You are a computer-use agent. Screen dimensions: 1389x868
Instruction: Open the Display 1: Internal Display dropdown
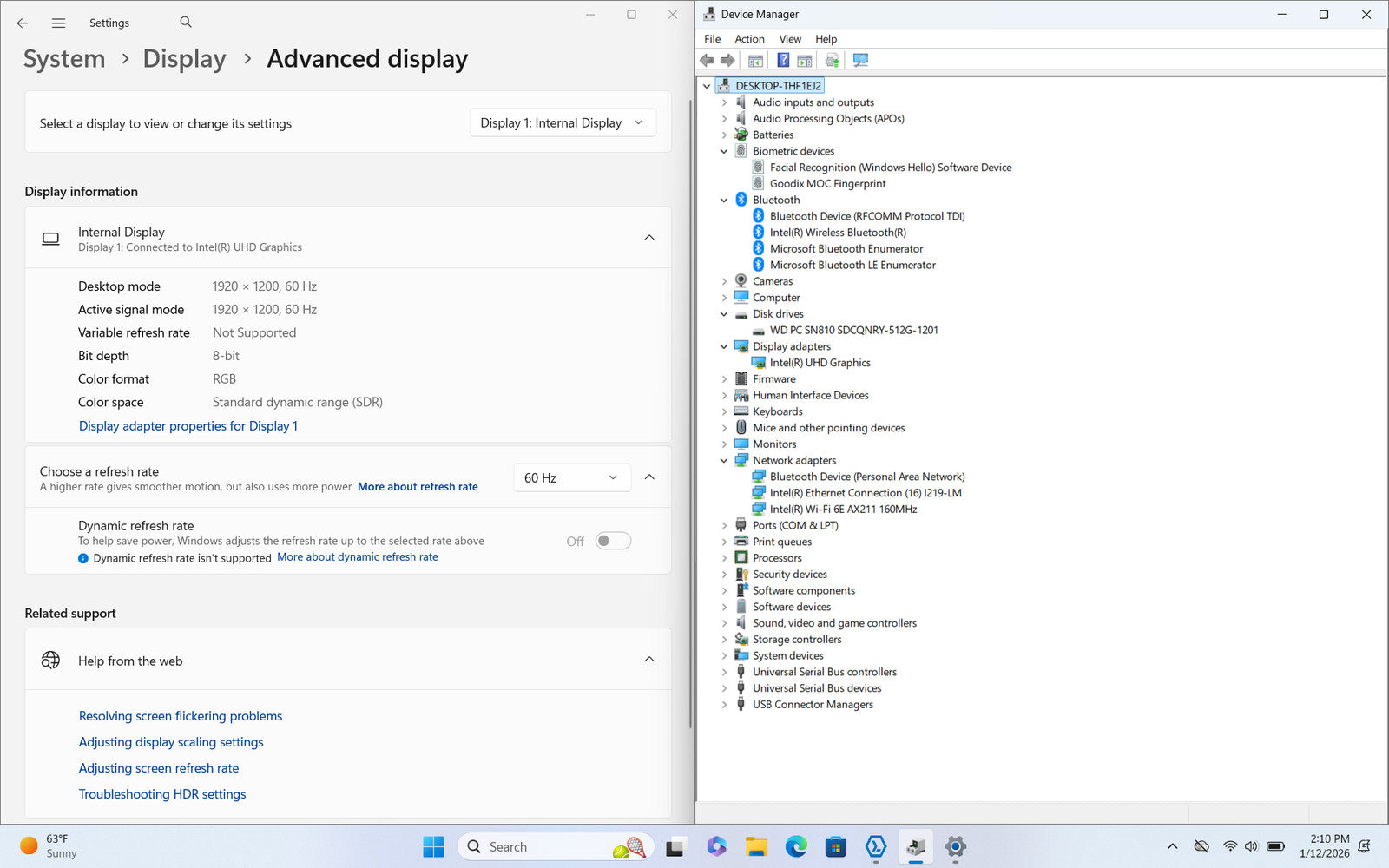click(562, 123)
